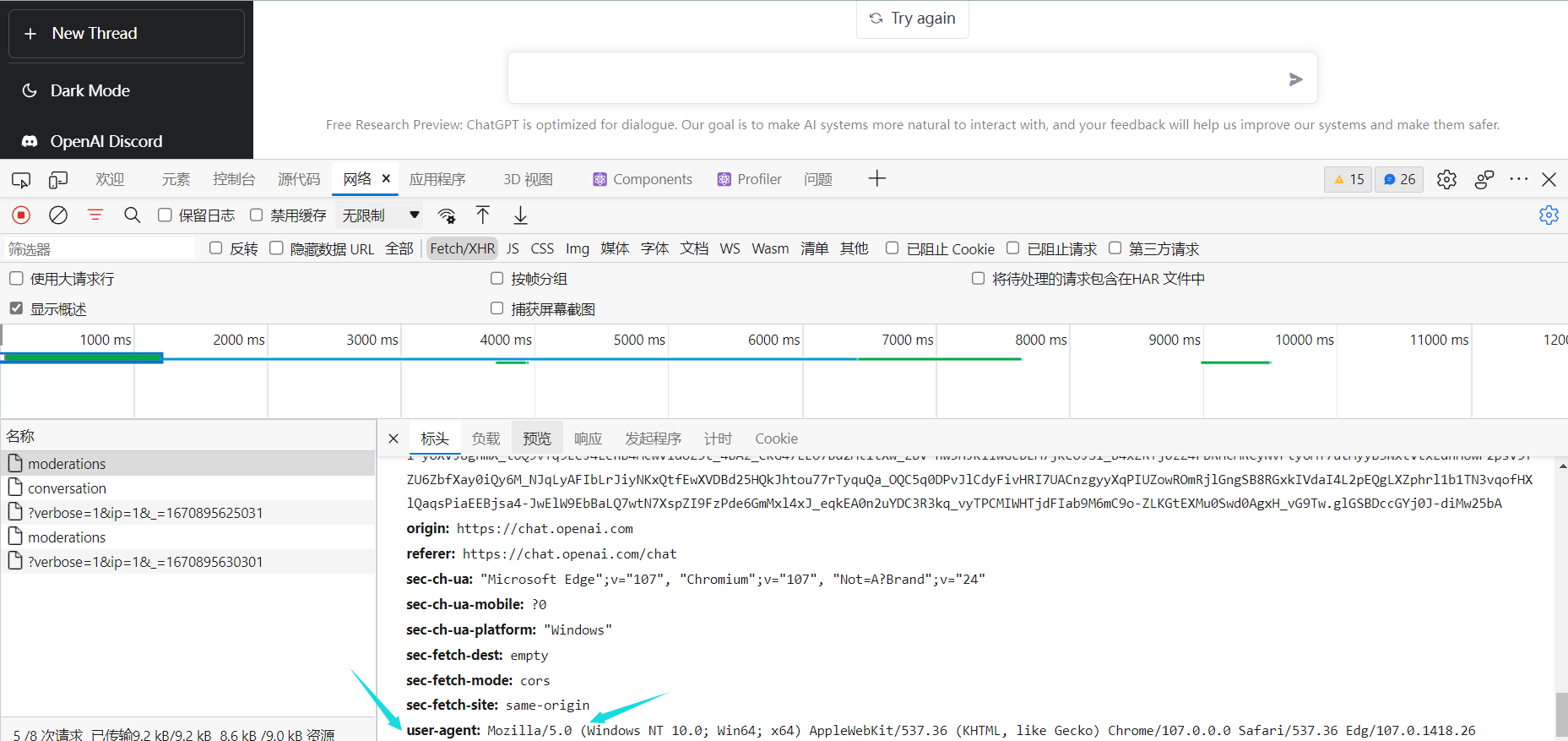This screenshot has height=741, width=1568.
Task: Open network search magnifier
Action: click(132, 215)
